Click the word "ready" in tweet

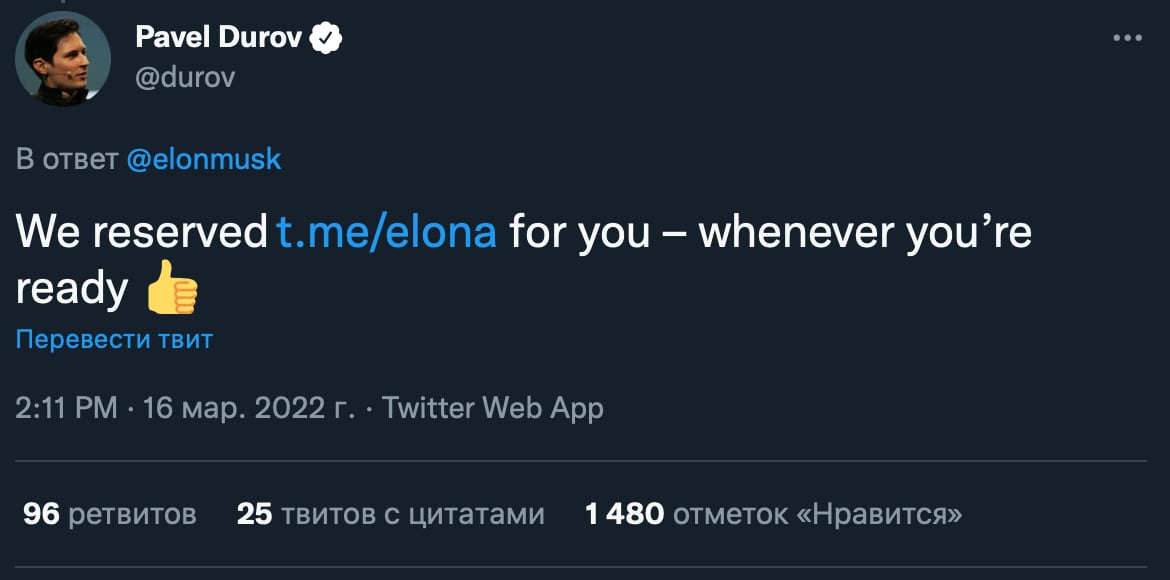tap(72, 289)
